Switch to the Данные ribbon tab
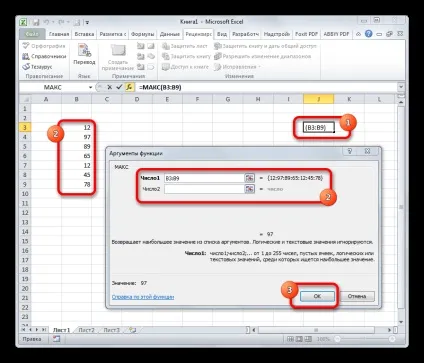This screenshot has height=363, width=424. 170,34
